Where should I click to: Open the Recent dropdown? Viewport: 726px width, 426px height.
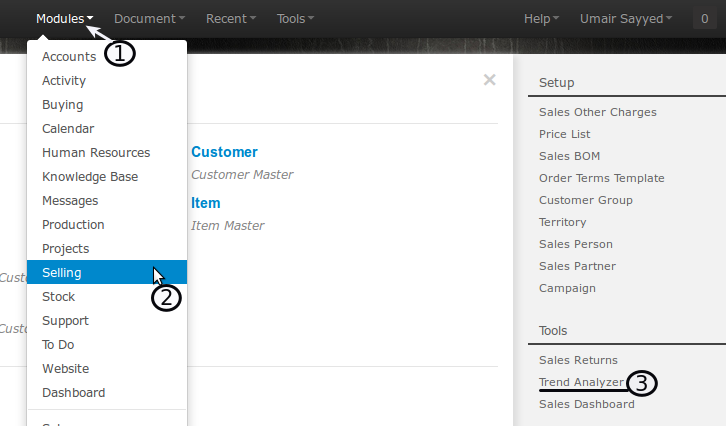tap(230, 18)
